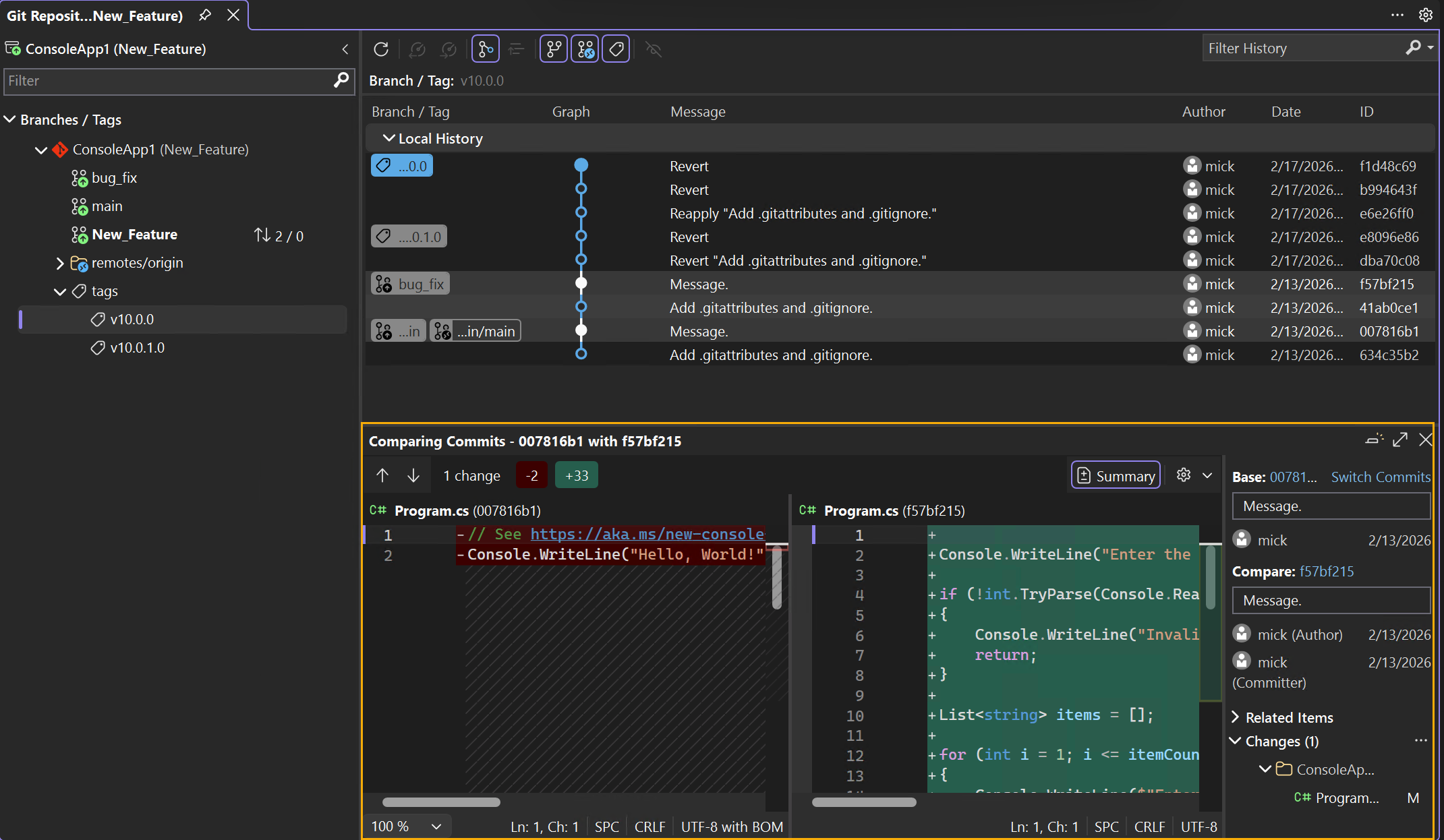Open the history filter search magnifier
Screen dimensions: 1444x840
pyautogui.click(x=1414, y=48)
